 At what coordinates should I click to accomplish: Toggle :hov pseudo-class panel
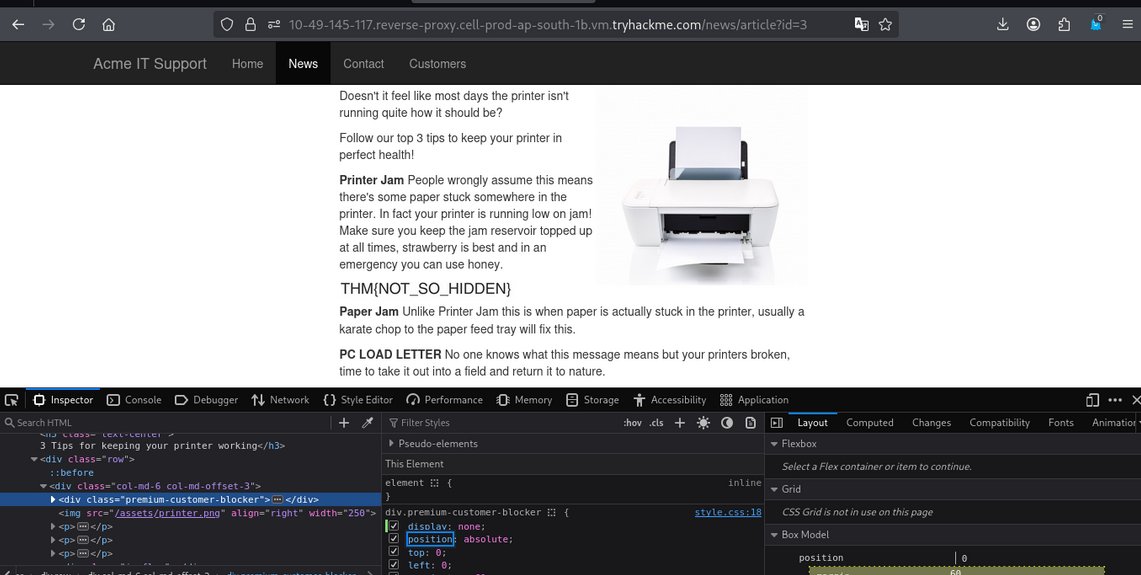pos(632,423)
